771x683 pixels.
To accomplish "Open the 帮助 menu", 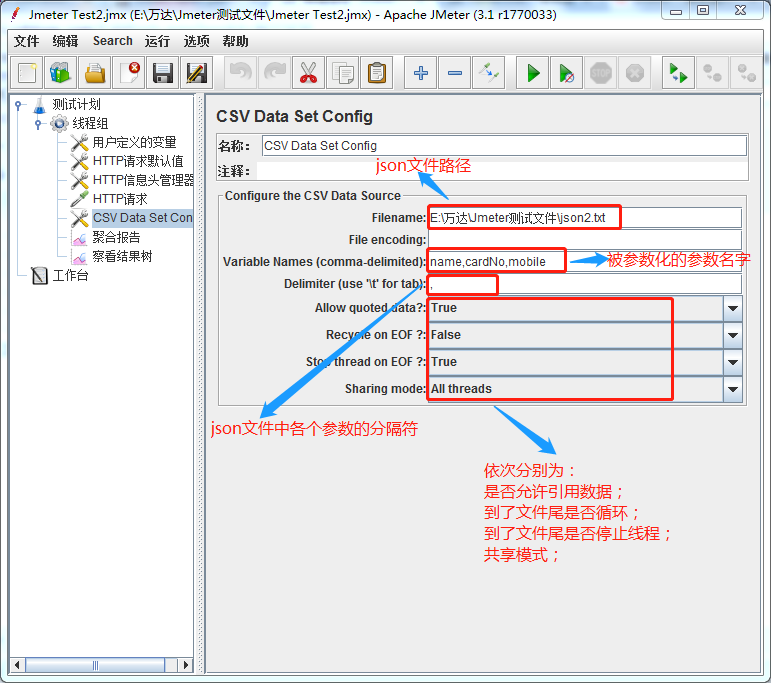I will click(x=235, y=41).
